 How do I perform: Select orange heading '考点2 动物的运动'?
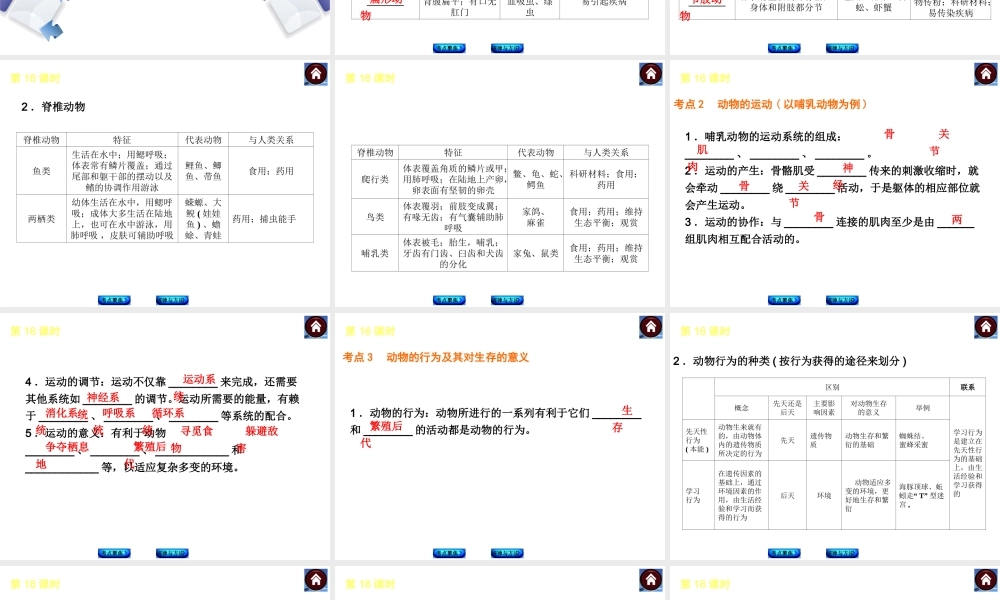click(x=770, y=104)
